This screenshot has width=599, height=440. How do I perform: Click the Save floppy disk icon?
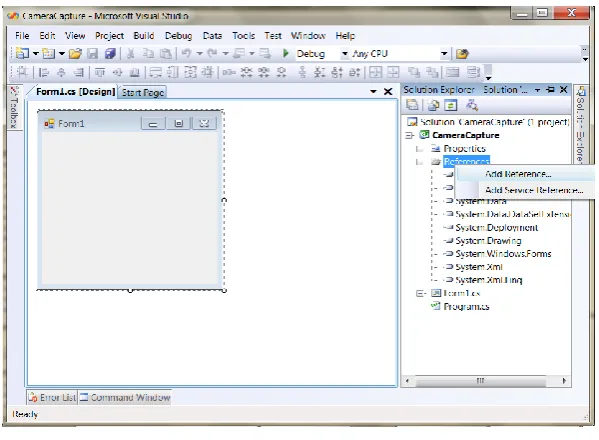[92, 53]
